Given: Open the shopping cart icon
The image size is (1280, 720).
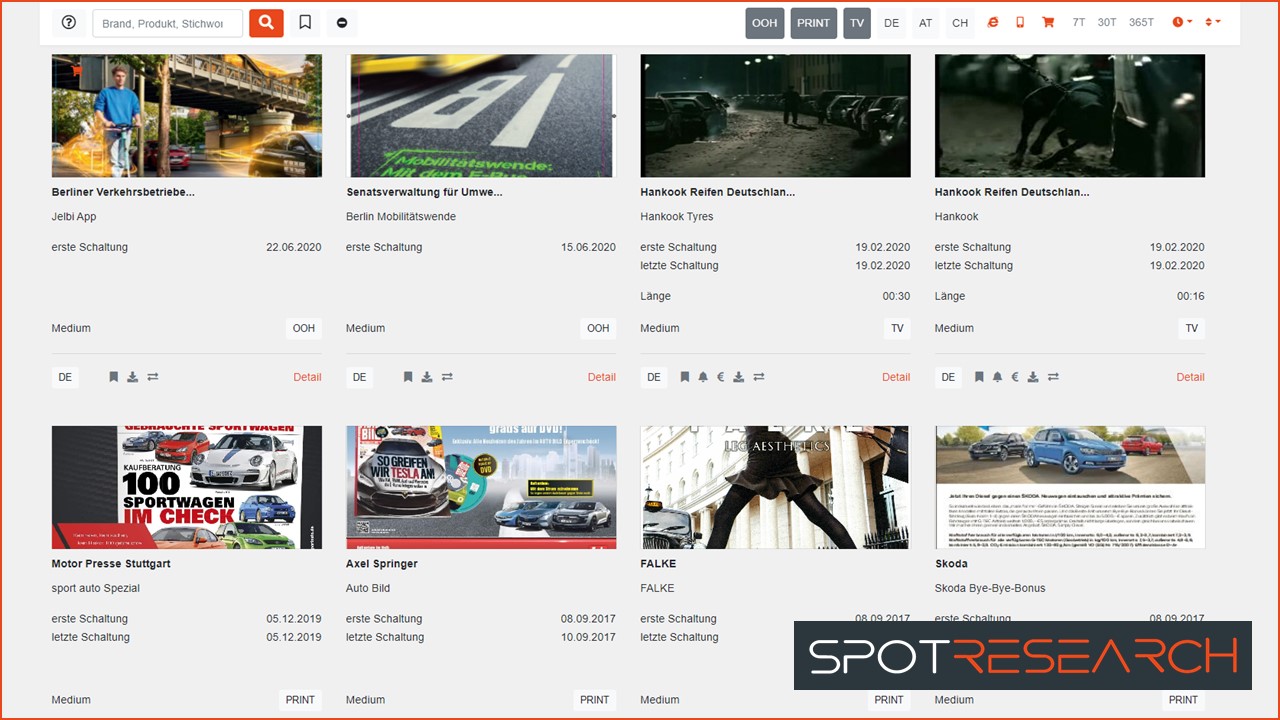Looking at the screenshot, I should [x=1048, y=22].
